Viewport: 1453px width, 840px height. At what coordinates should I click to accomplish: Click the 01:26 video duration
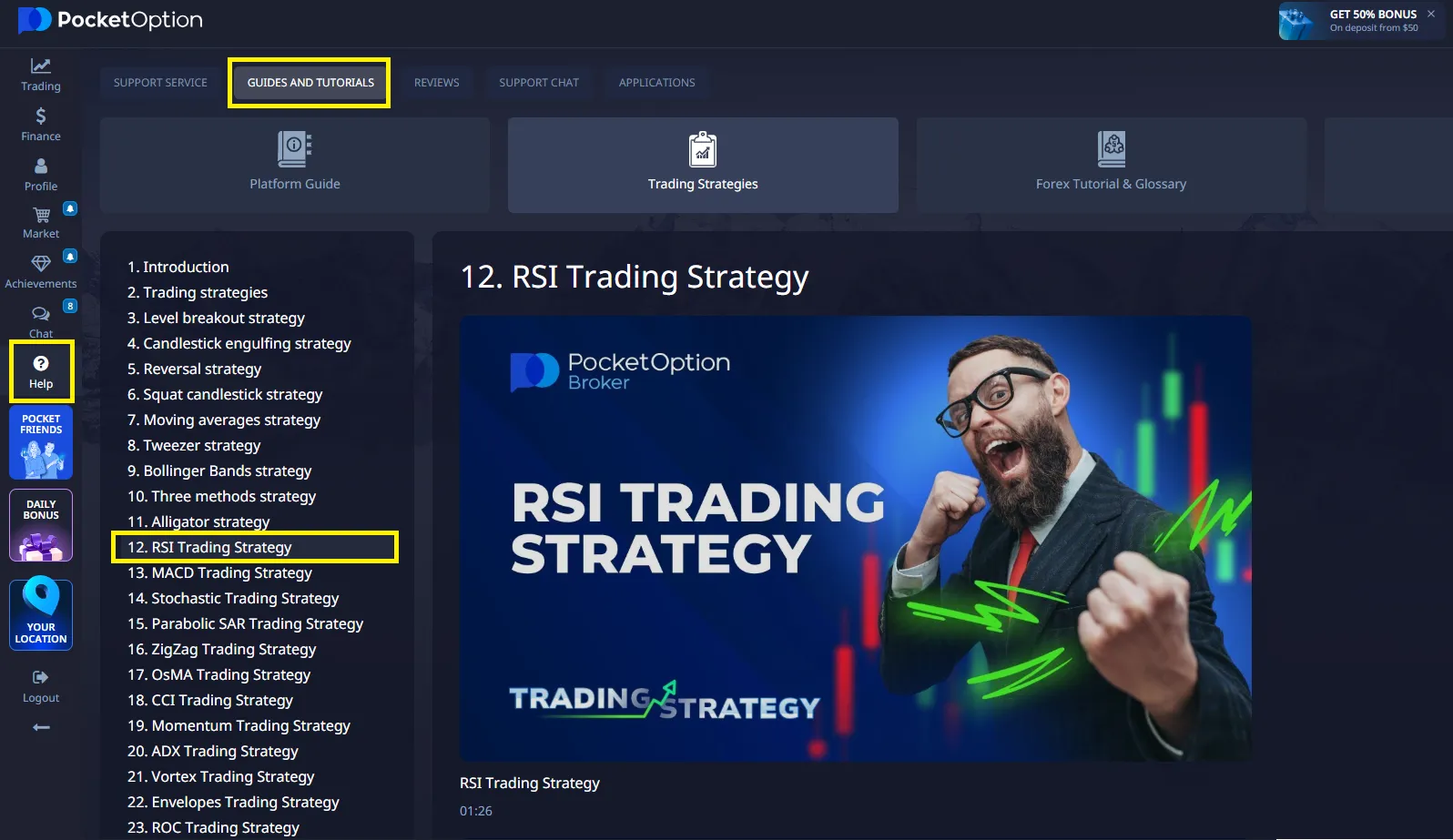click(476, 811)
